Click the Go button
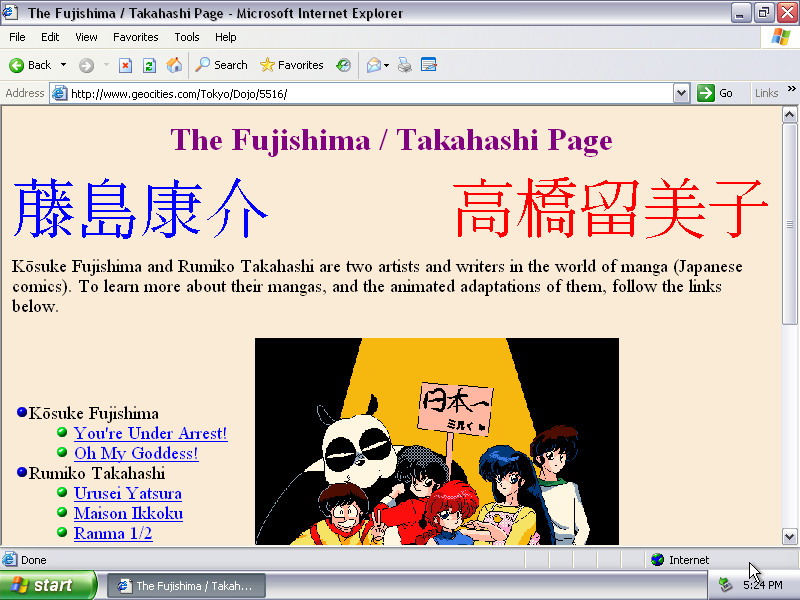Viewport: 800px width, 600px height. [715, 93]
